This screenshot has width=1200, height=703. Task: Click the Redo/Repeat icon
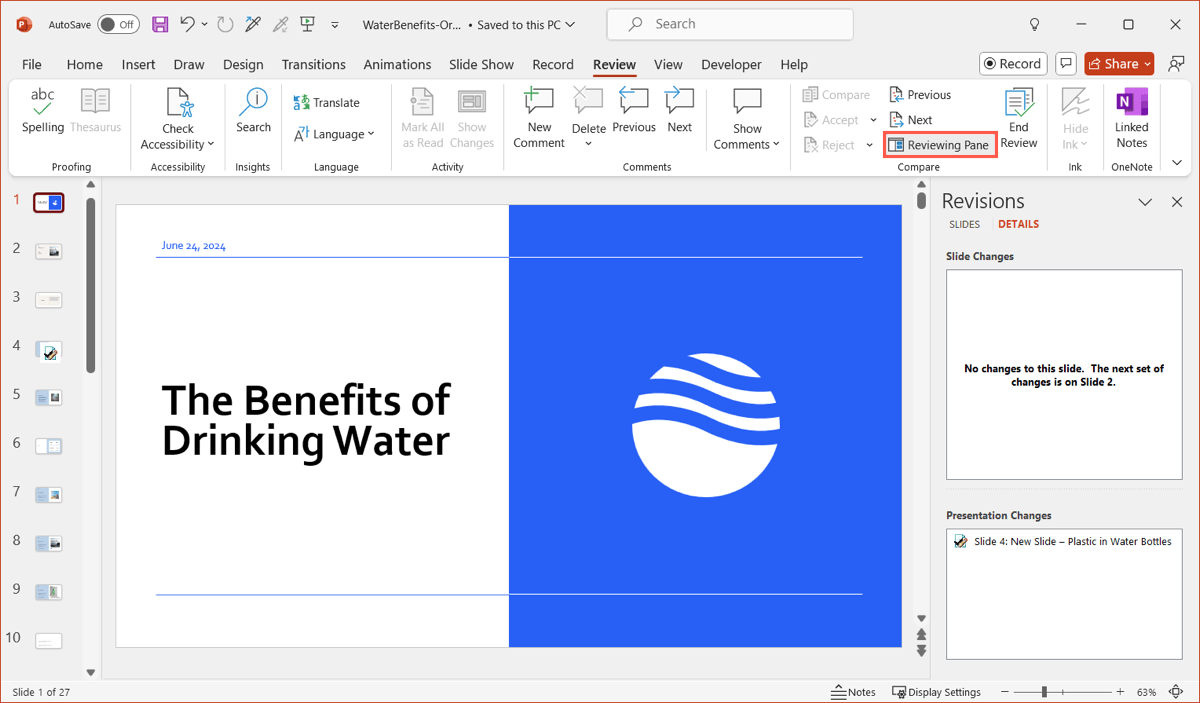tap(225, 24)
